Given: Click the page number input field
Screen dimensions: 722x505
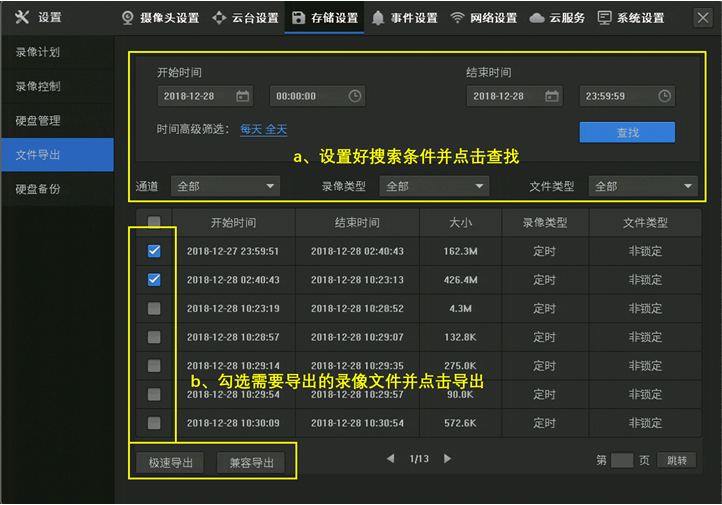Looking at the screenshot, I should [x=622, y=461].
